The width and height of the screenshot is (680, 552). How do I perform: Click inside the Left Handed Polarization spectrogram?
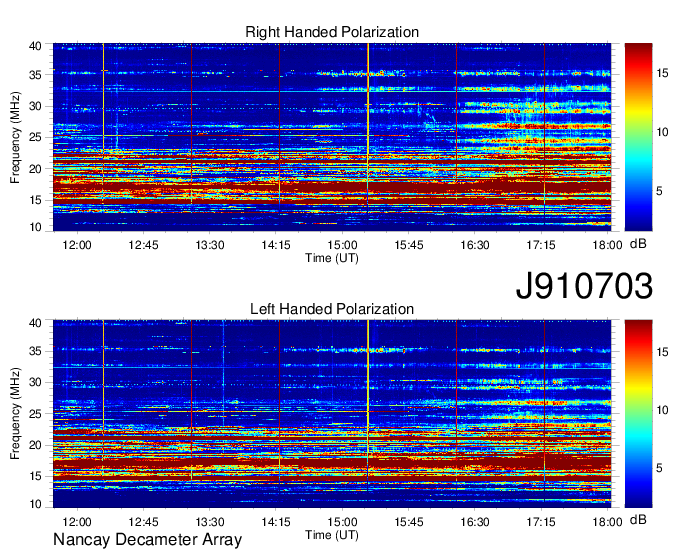coord(332,413)
